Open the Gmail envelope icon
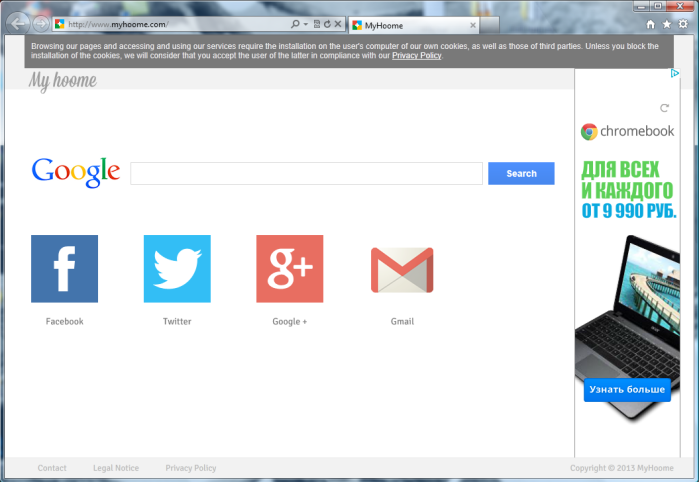 coord(402,270)
